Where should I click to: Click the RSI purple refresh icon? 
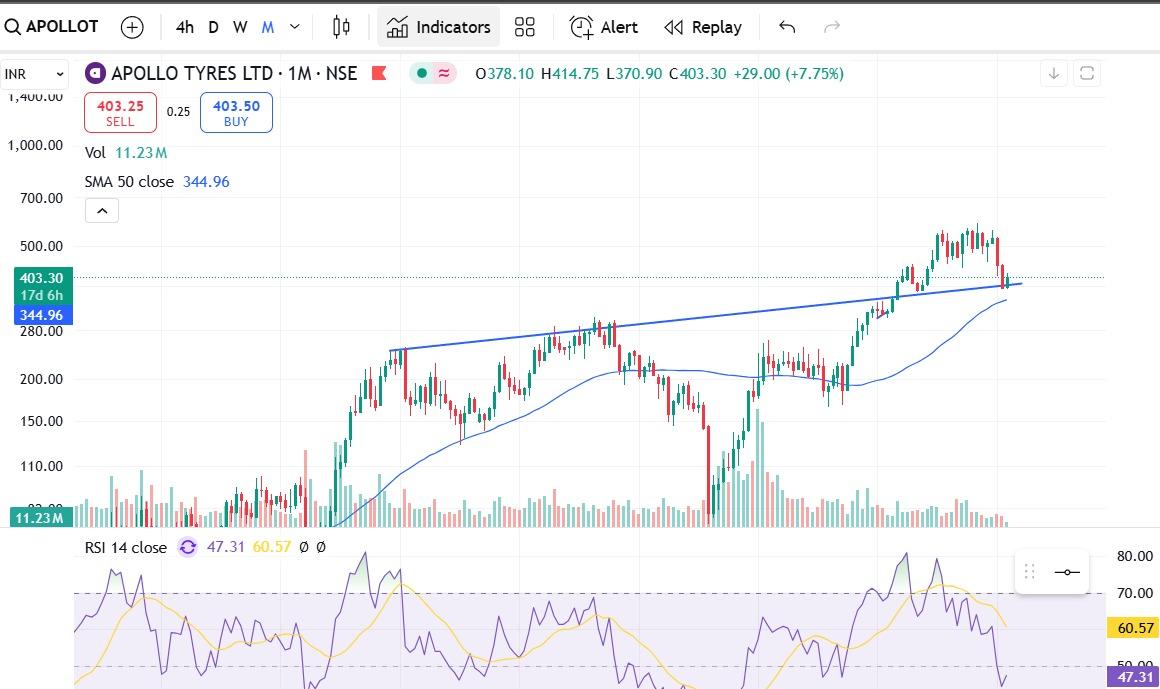(188, 548)
